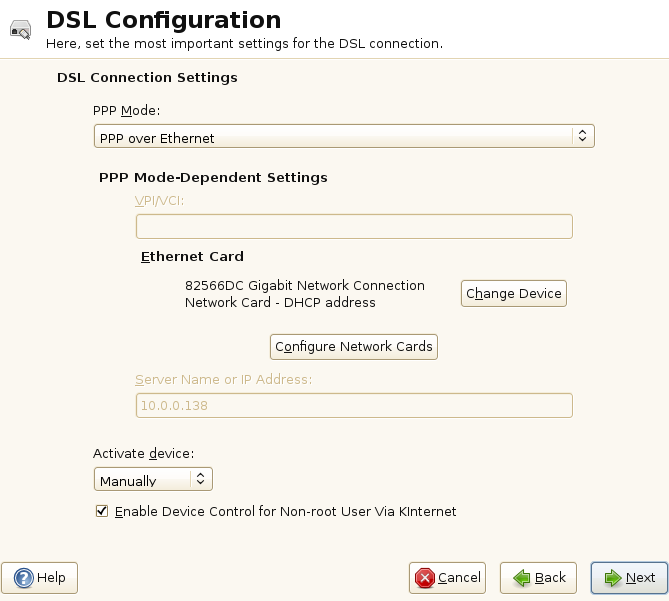The image size is (669, 601).
Task: Select the 'PPP over Ethernet' combo box text
Action: [x=158, y=138]
